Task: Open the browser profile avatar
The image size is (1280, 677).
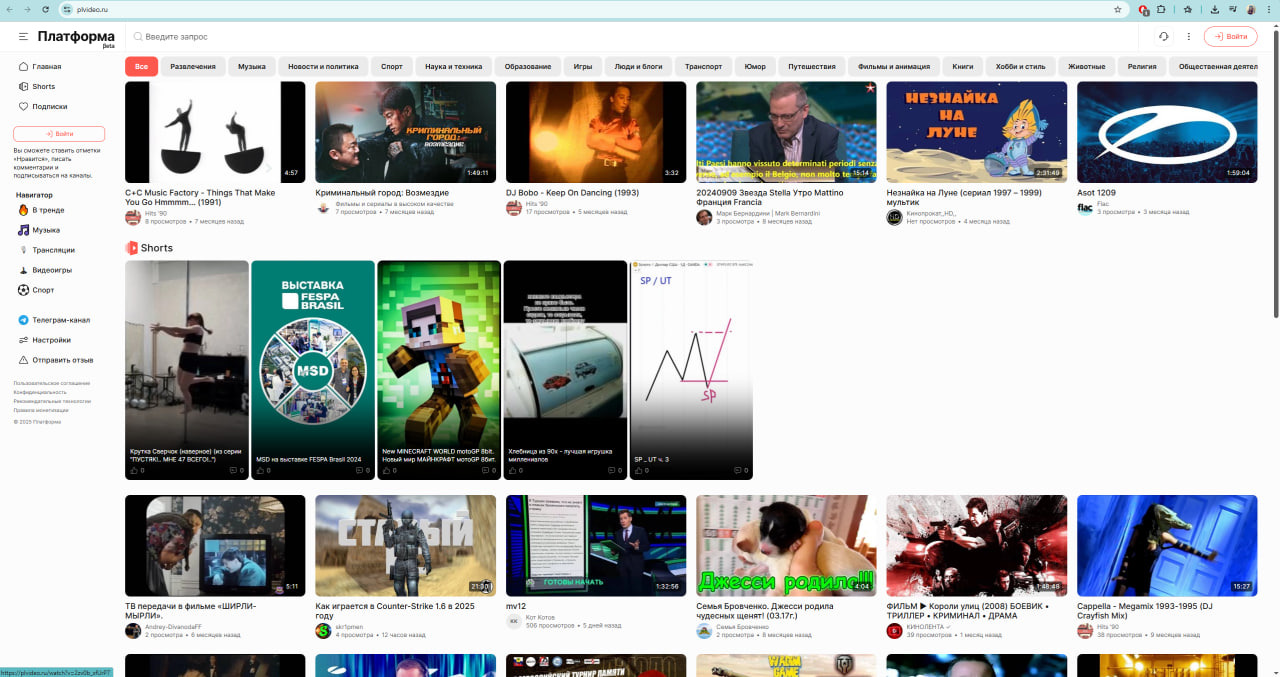Action: pyautogui.click(x=1251, y=9)
